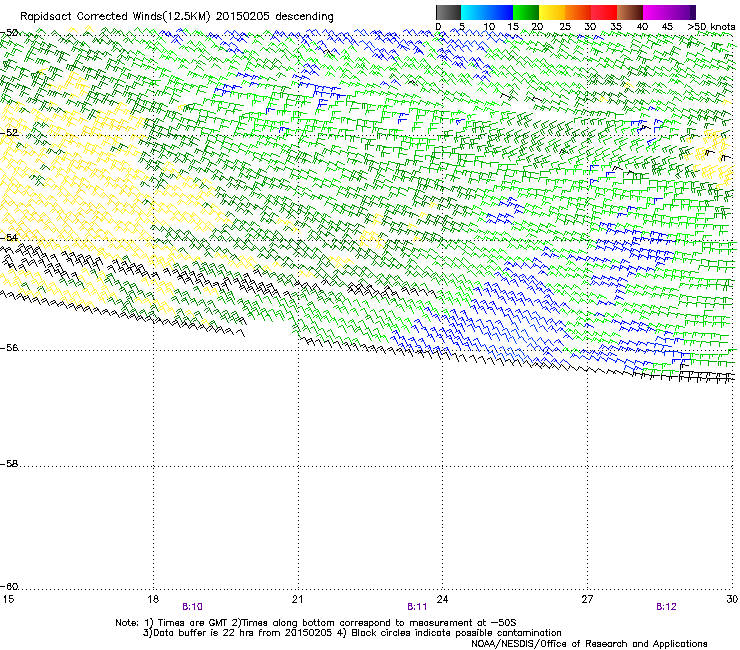
Task: Click the brown 35-40 knots legend swatch
Action: (630, 12)
